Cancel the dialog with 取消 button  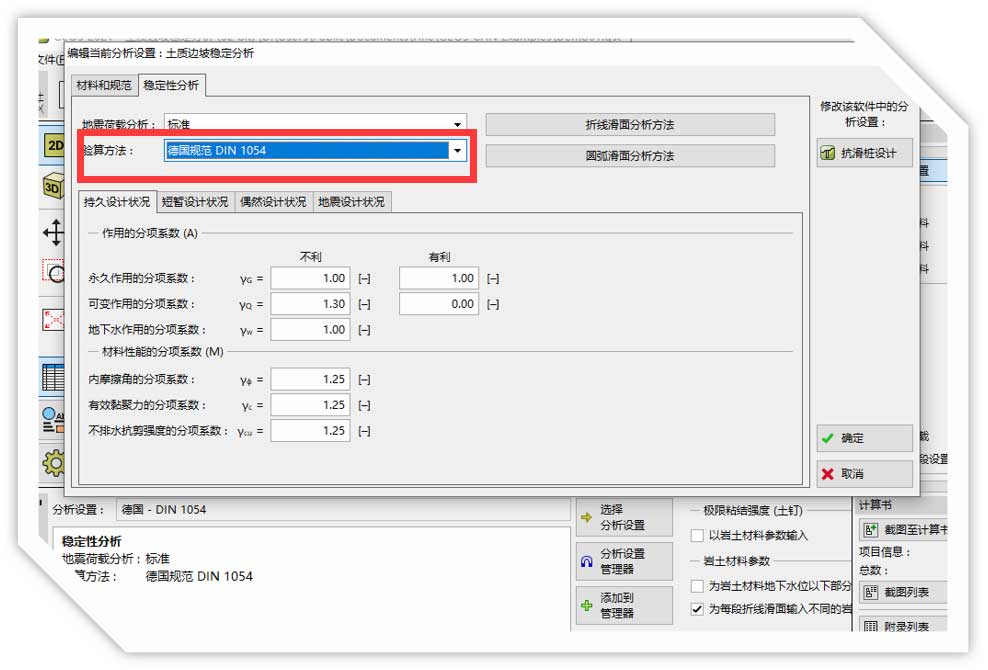(x=864, y=474)
